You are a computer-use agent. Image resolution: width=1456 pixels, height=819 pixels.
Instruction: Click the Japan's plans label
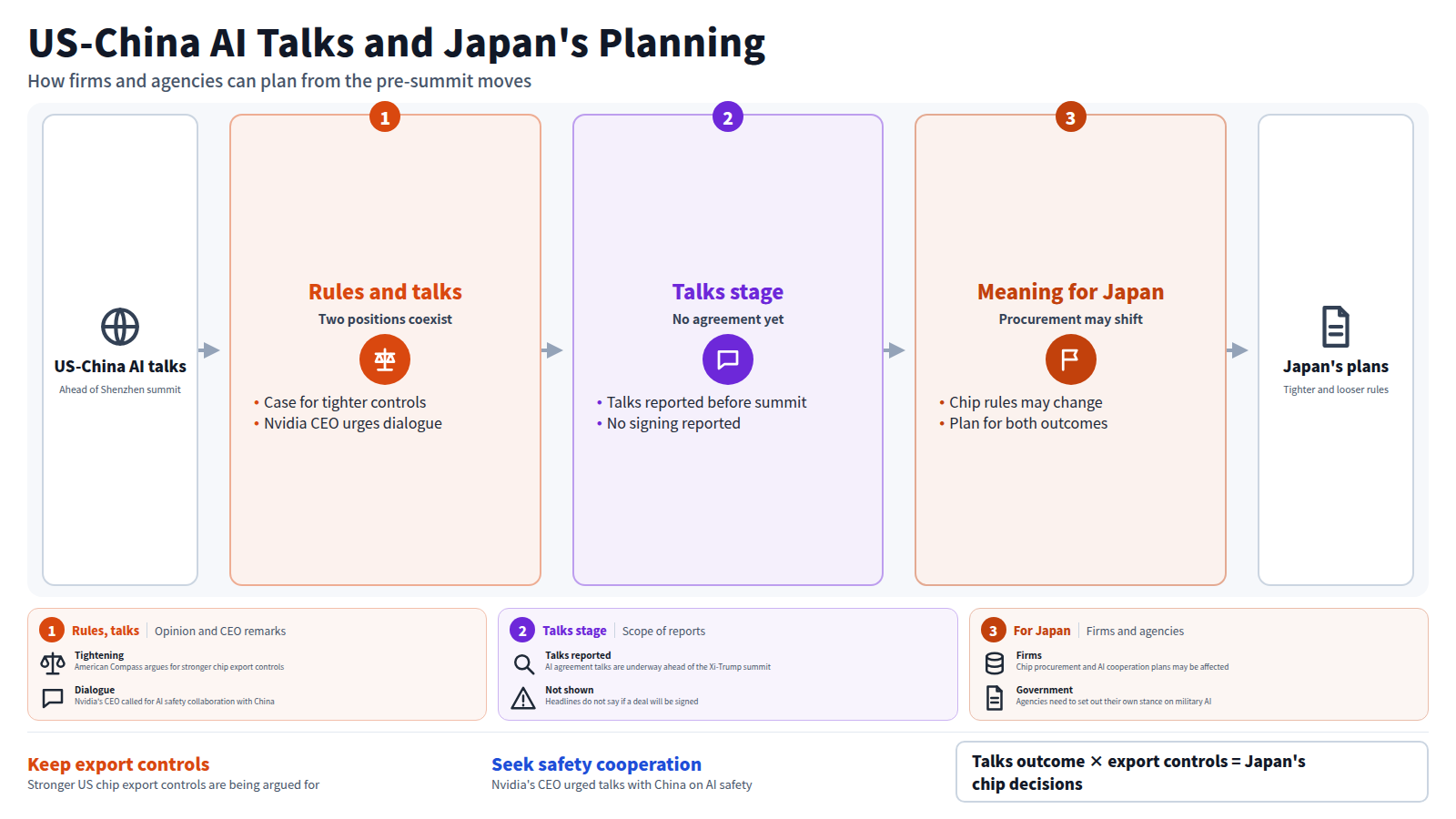coord(1336,367)
